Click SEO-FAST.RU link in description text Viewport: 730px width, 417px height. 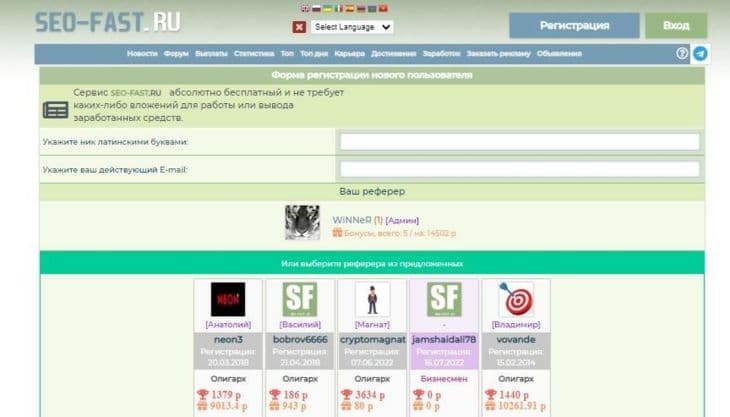pyautogui.click(x=136, y=93)
